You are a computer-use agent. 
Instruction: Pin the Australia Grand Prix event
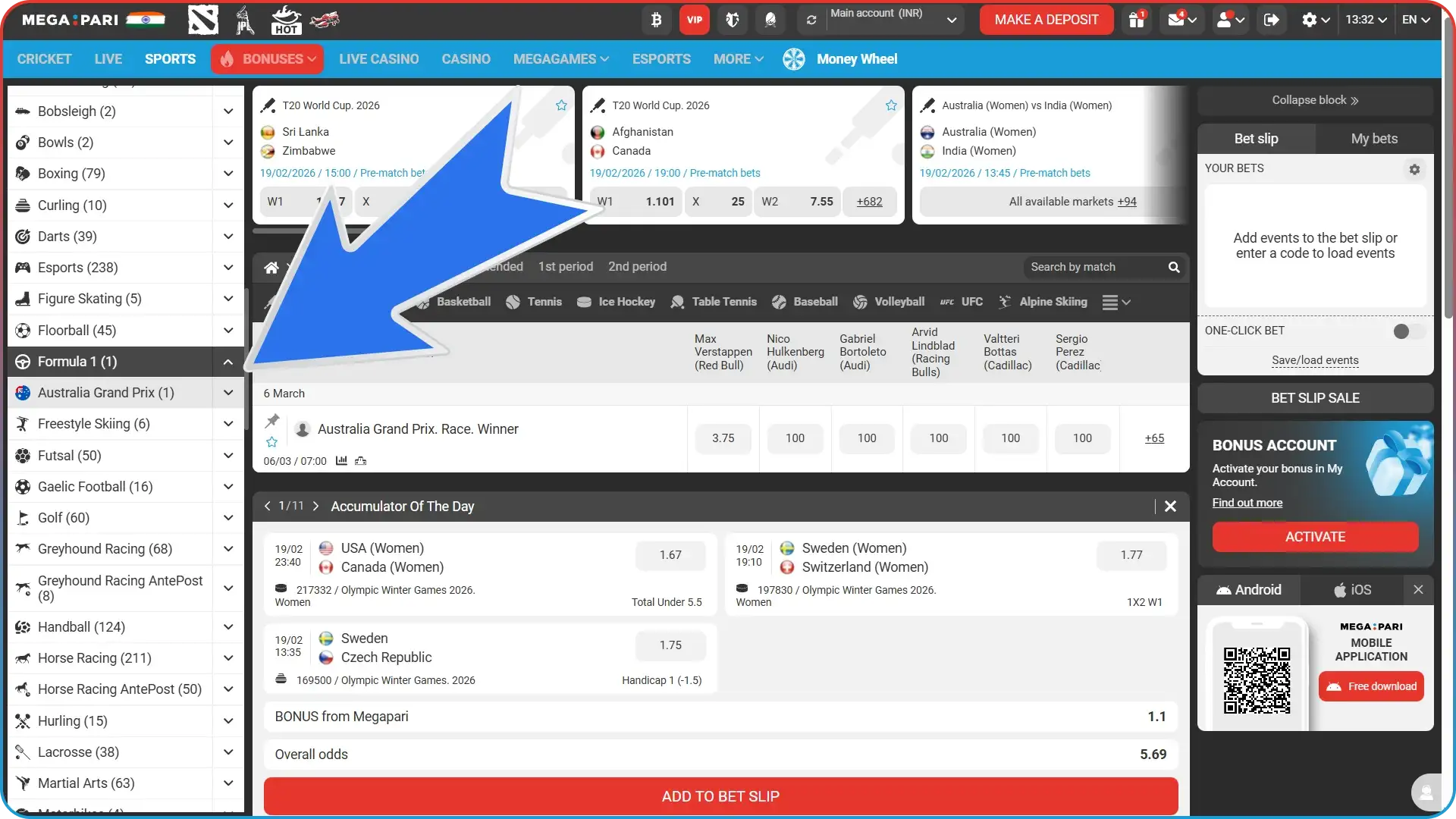(272, 420)
